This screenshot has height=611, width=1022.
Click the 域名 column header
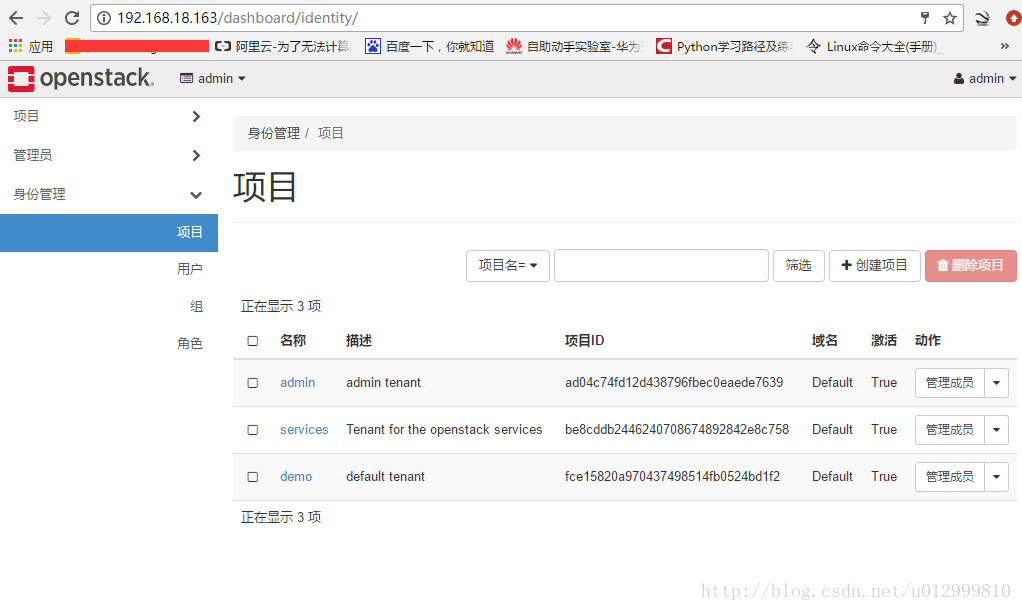pyautogui.click(x=825, y=340)
